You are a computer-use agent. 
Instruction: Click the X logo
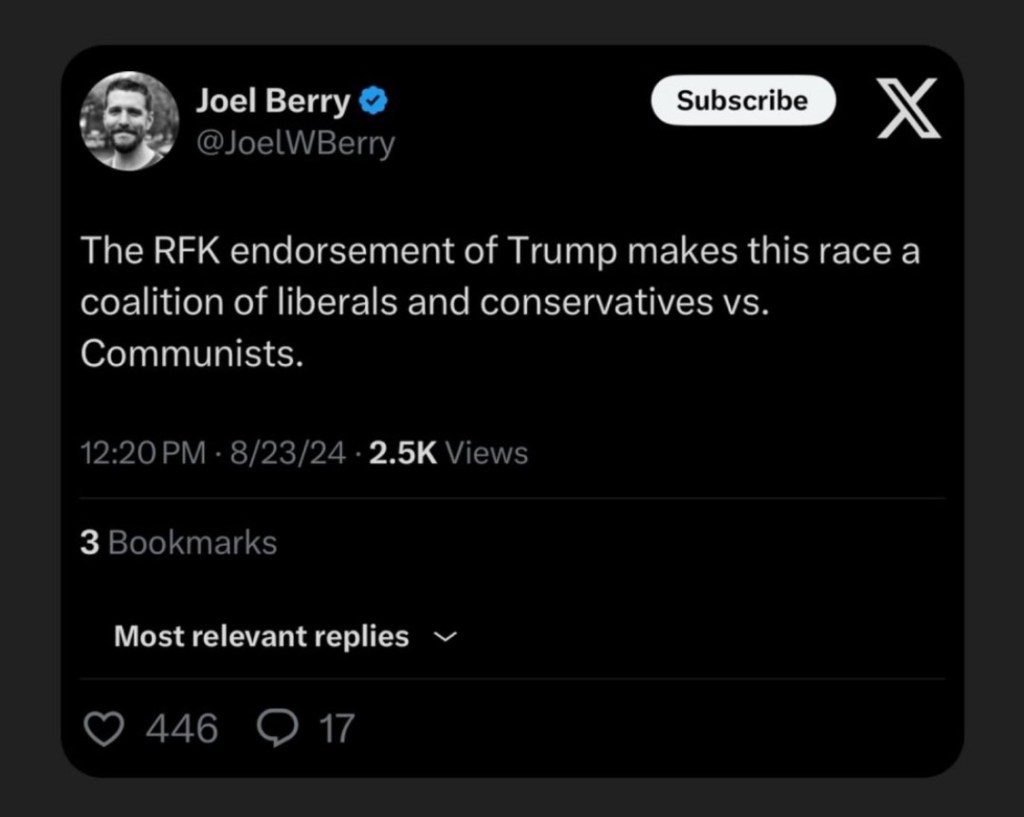click(x=907, y=108)
